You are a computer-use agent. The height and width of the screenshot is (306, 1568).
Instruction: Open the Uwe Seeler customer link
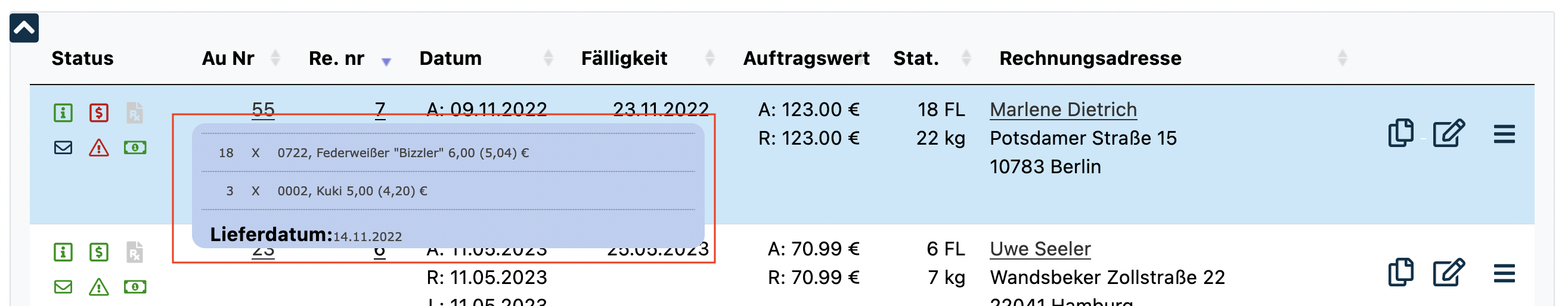(x=1040, y=249)
